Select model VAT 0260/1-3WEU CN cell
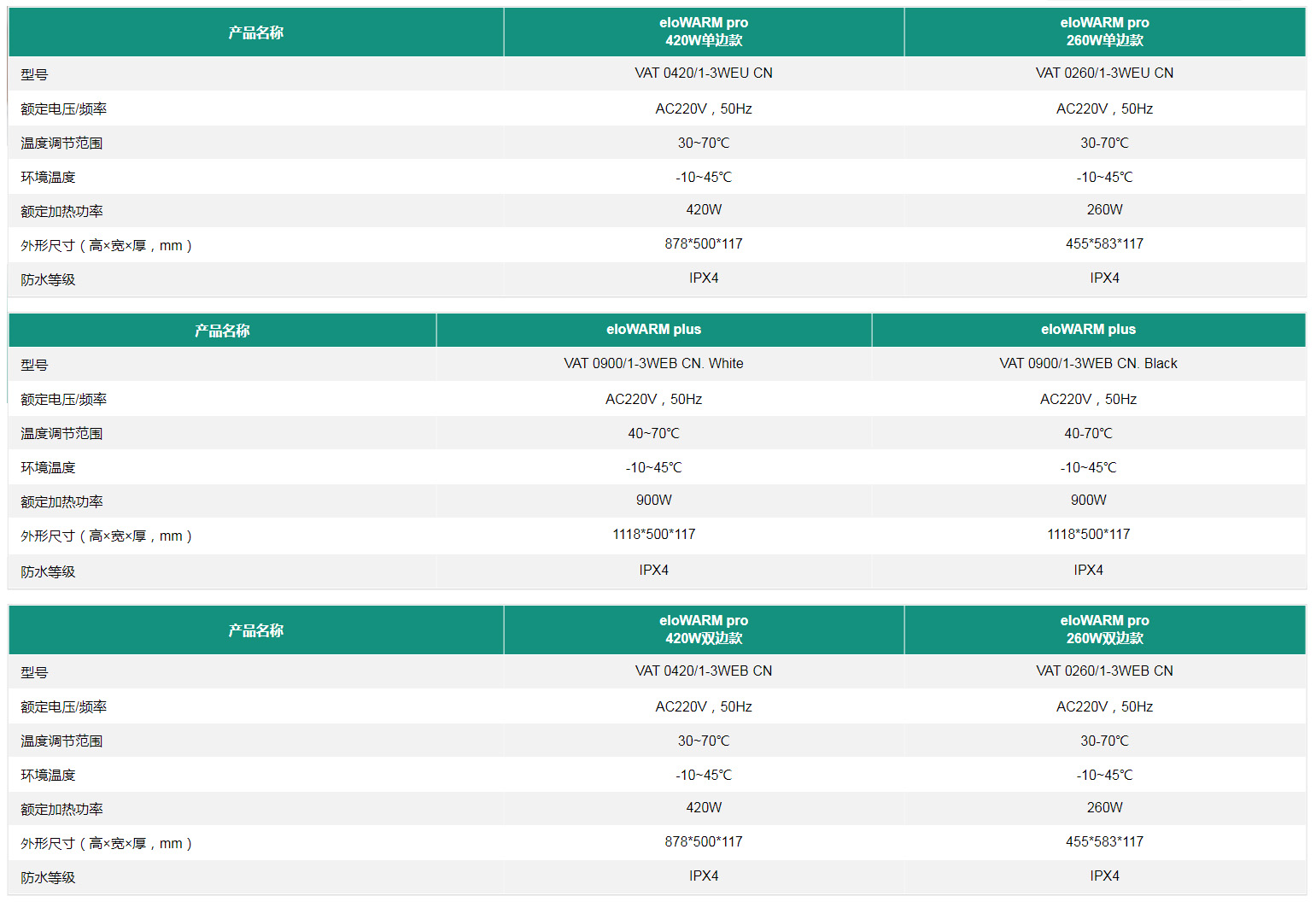This screenshot has width=1316, height=902. 1104,73
